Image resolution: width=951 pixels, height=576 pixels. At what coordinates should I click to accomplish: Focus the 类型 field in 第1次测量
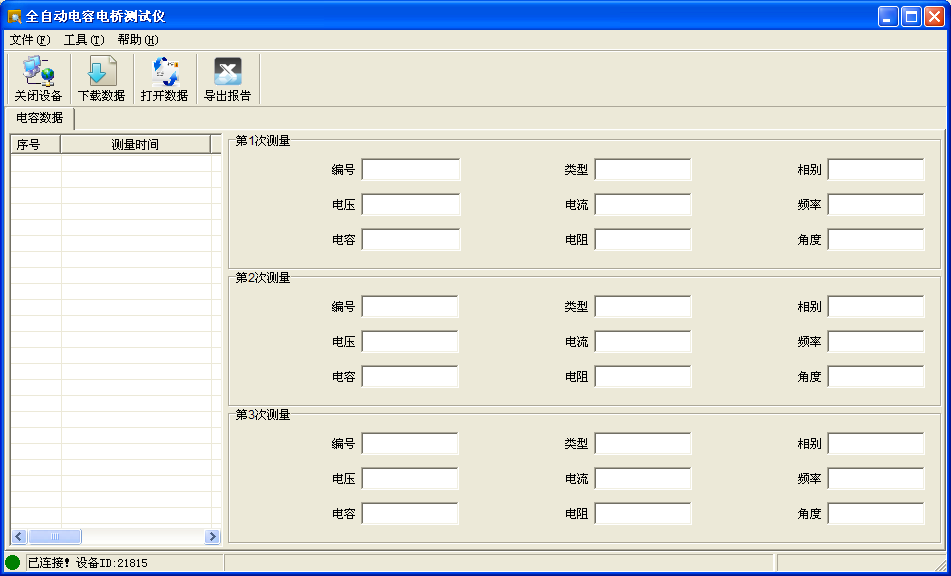[x=643, y=170]
